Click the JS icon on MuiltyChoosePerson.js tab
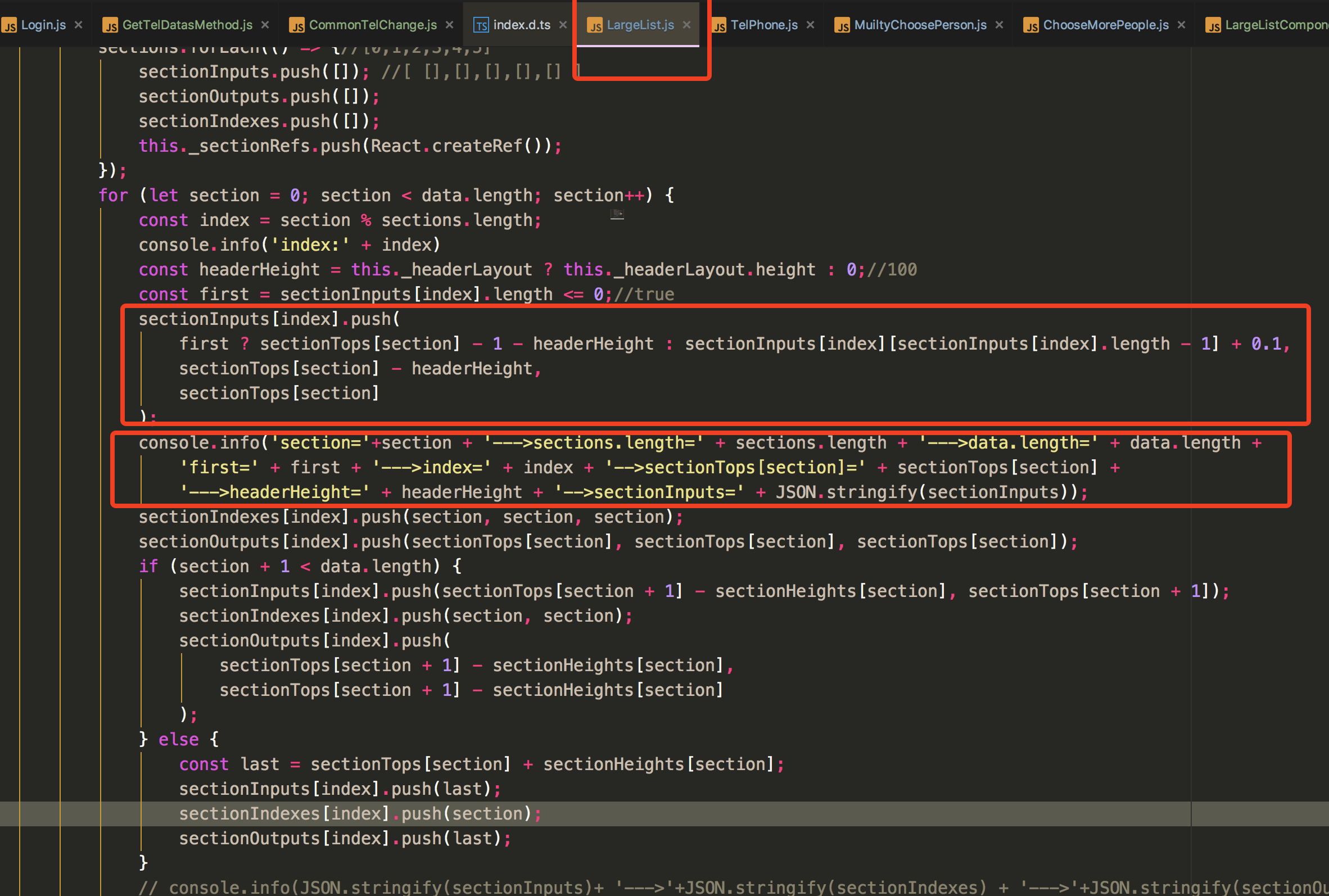This screenshot has height=896, width=1329. pos(843,25)
